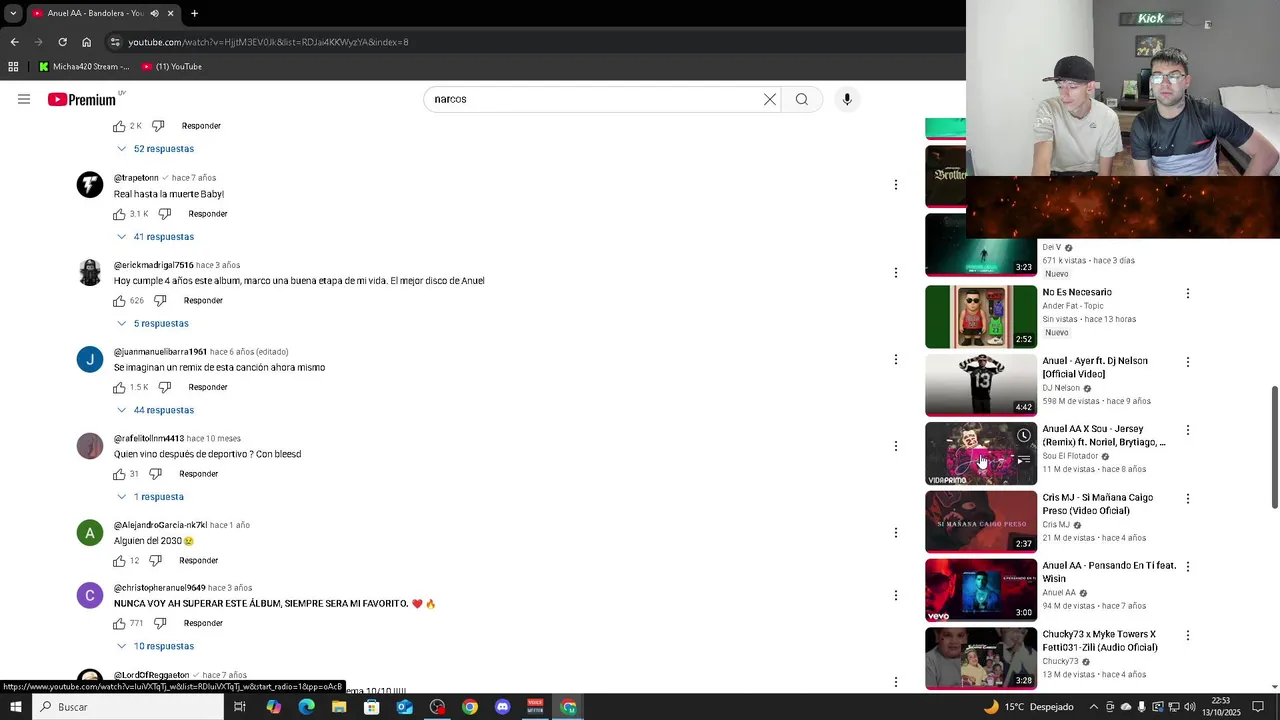Screen dimensions: 1280x720
Task: Open a new browser tab
Action: pos(194,13)
